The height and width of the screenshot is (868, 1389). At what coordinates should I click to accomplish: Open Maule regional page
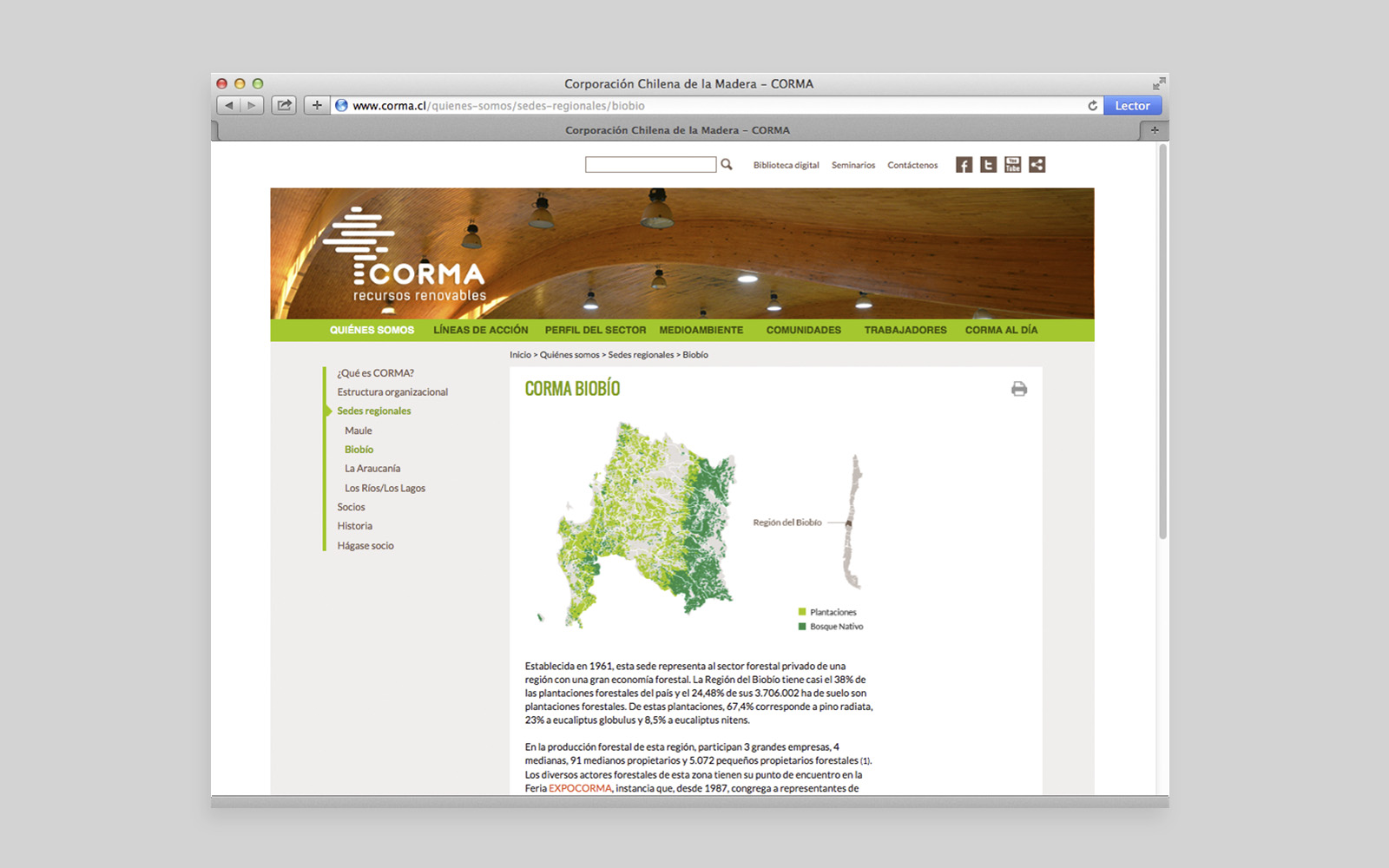(x=359, y=431)
